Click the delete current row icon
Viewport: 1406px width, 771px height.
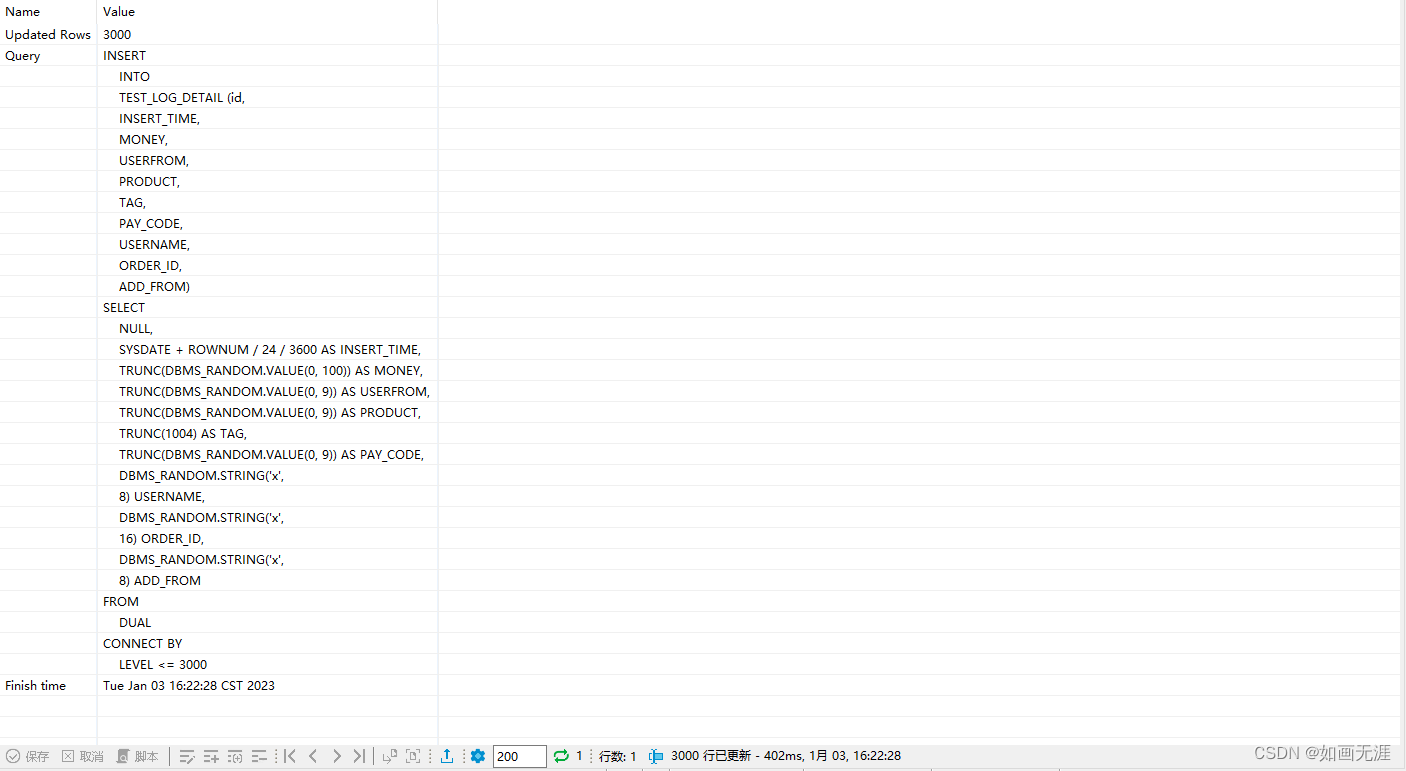(x=259, y=756)
